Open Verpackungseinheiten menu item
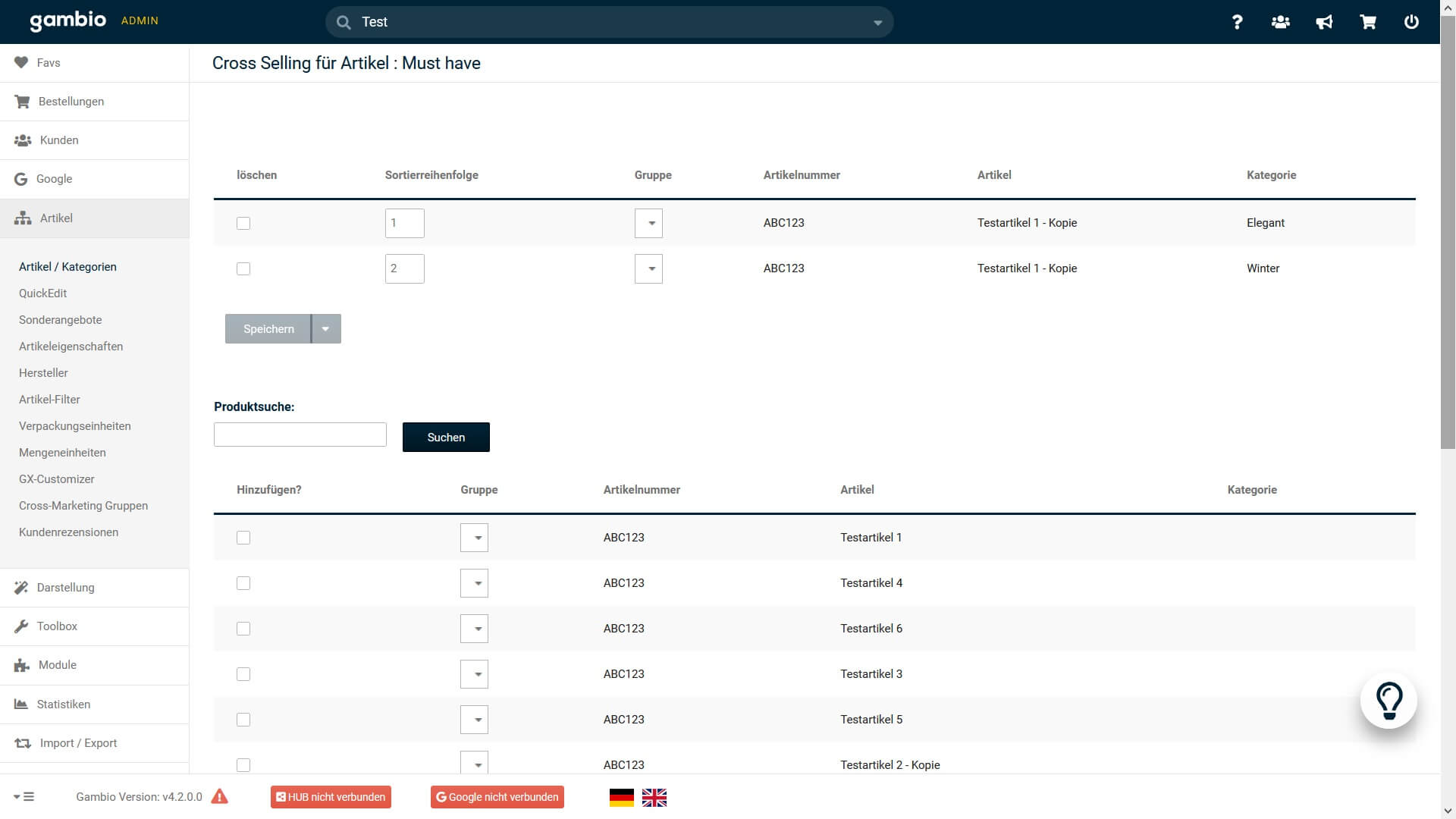 click(x=75, y=426)
